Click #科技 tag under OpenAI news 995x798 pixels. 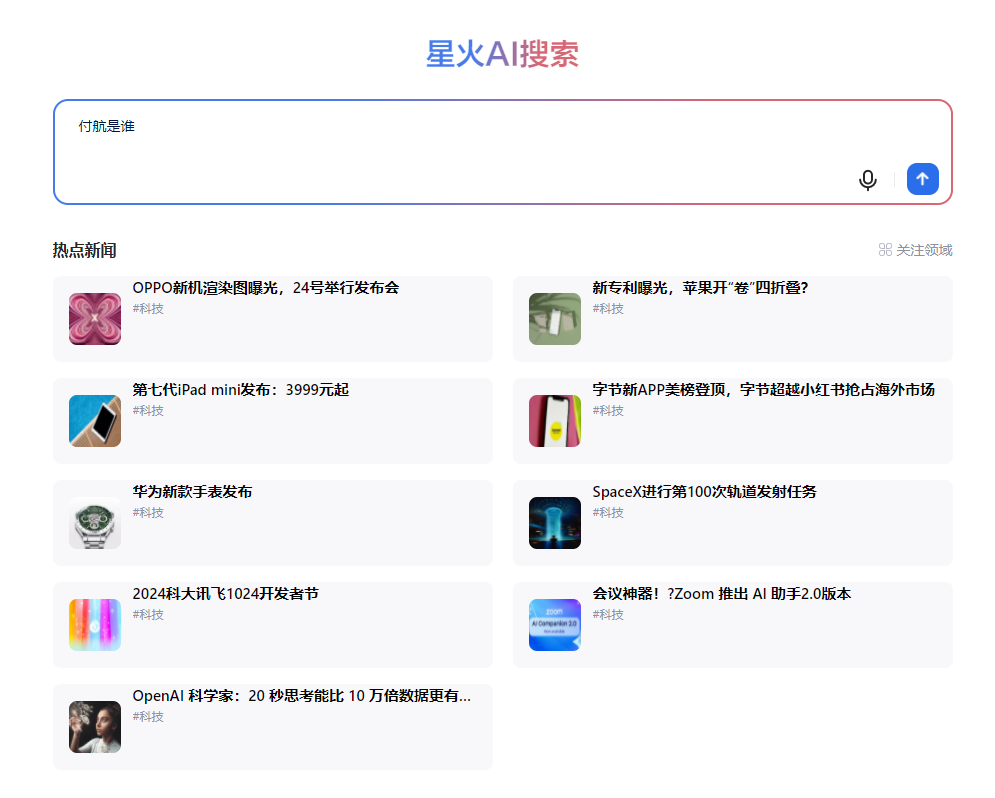pos(148,717)
